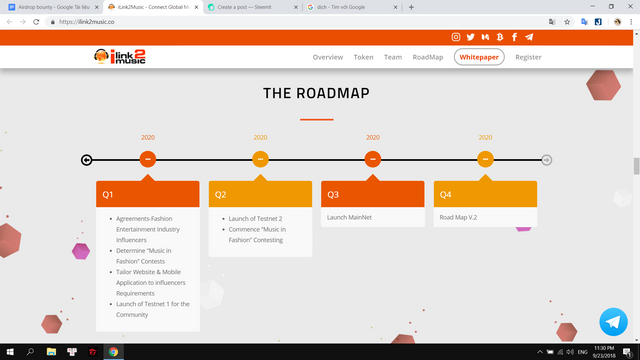Click 'Launch MainNet' text
Viewport: 640px width, 360px height.
349,217
